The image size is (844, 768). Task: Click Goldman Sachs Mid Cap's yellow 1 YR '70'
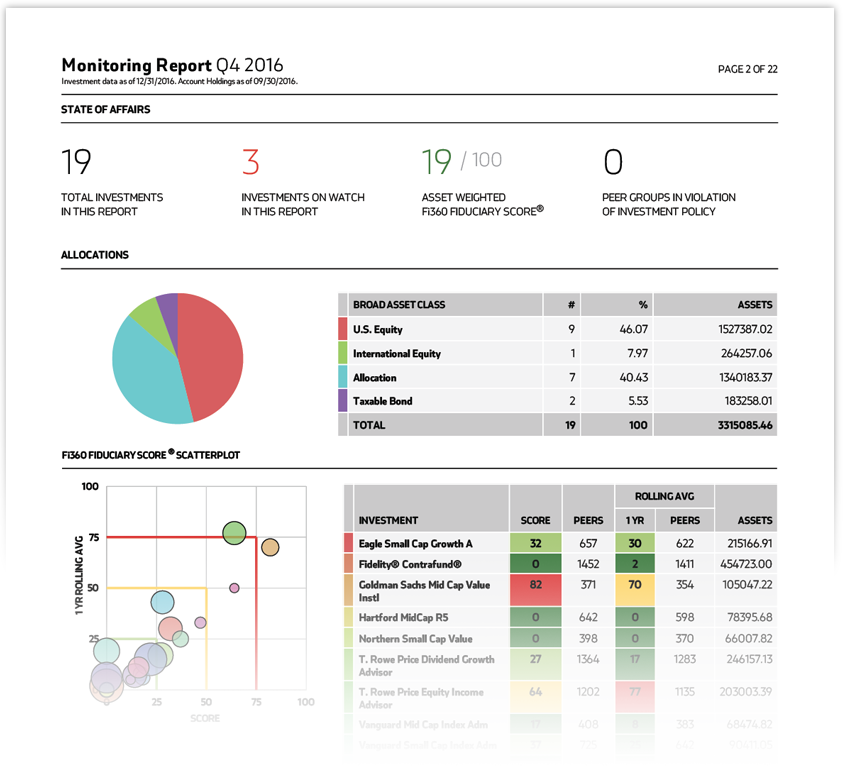coord(635,590)
